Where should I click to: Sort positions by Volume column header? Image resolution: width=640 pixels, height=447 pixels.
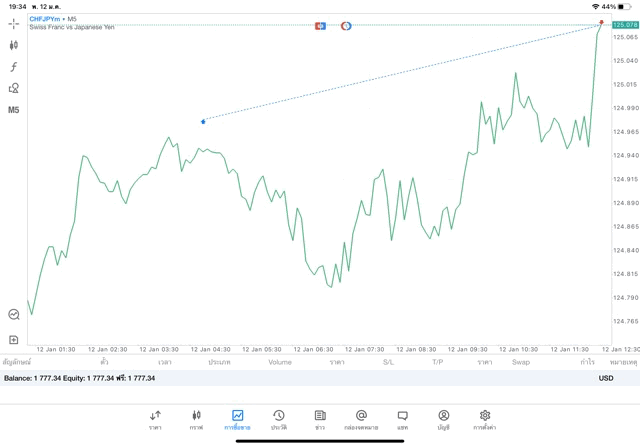[x=280, y=362]
